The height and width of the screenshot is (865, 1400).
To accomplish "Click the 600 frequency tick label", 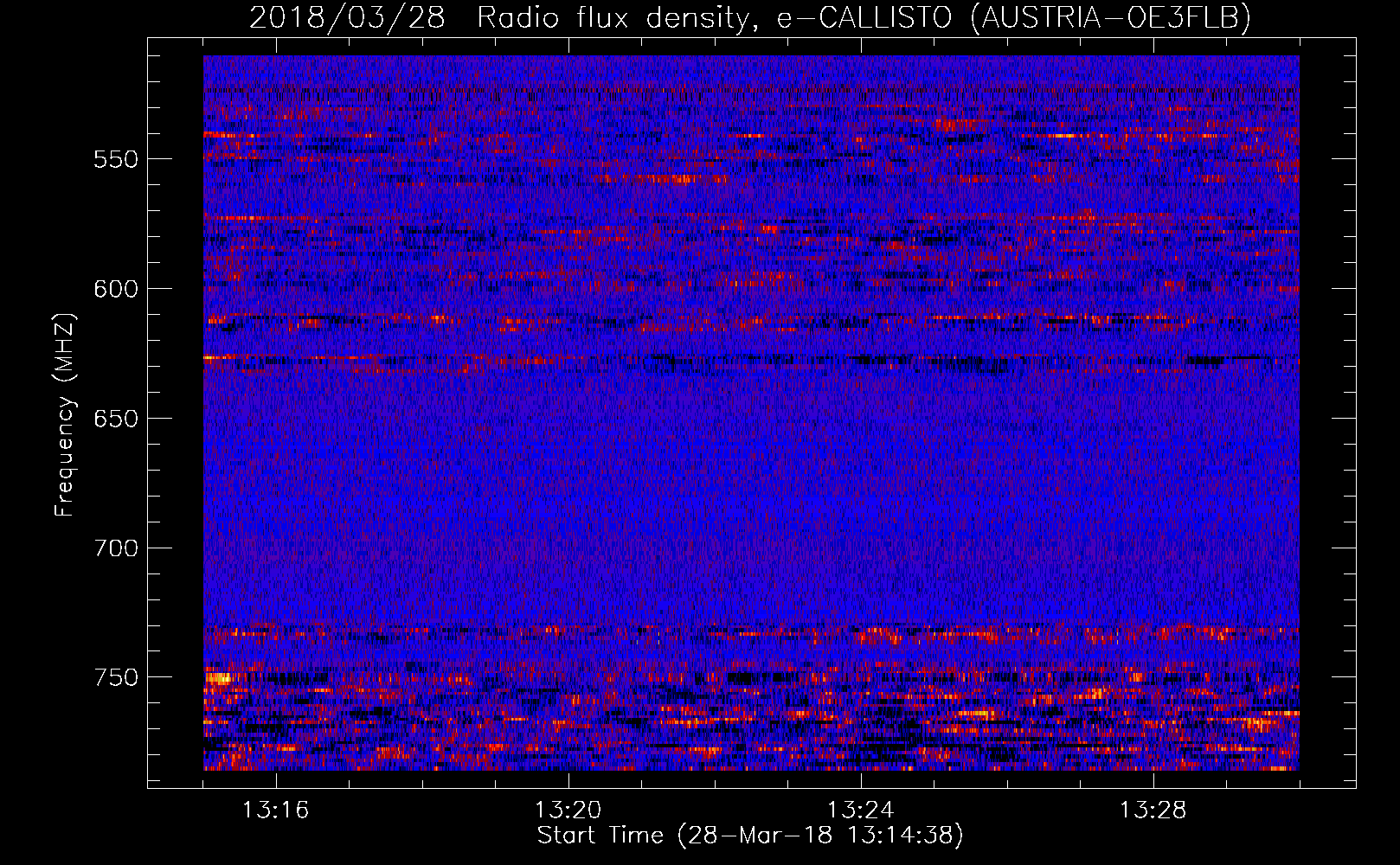I will [116, 289].
